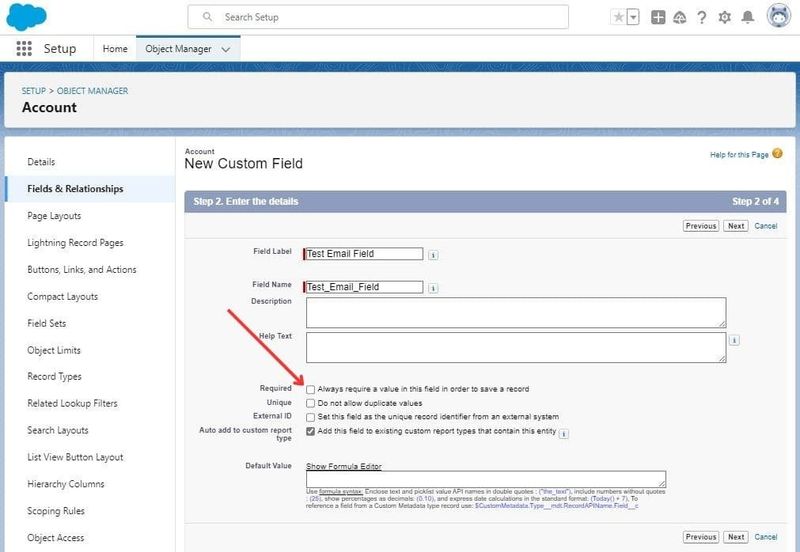Open Scoping Rules in the sidebar
This screenshot has height=552, width=800.
click(x=56, y=511)
